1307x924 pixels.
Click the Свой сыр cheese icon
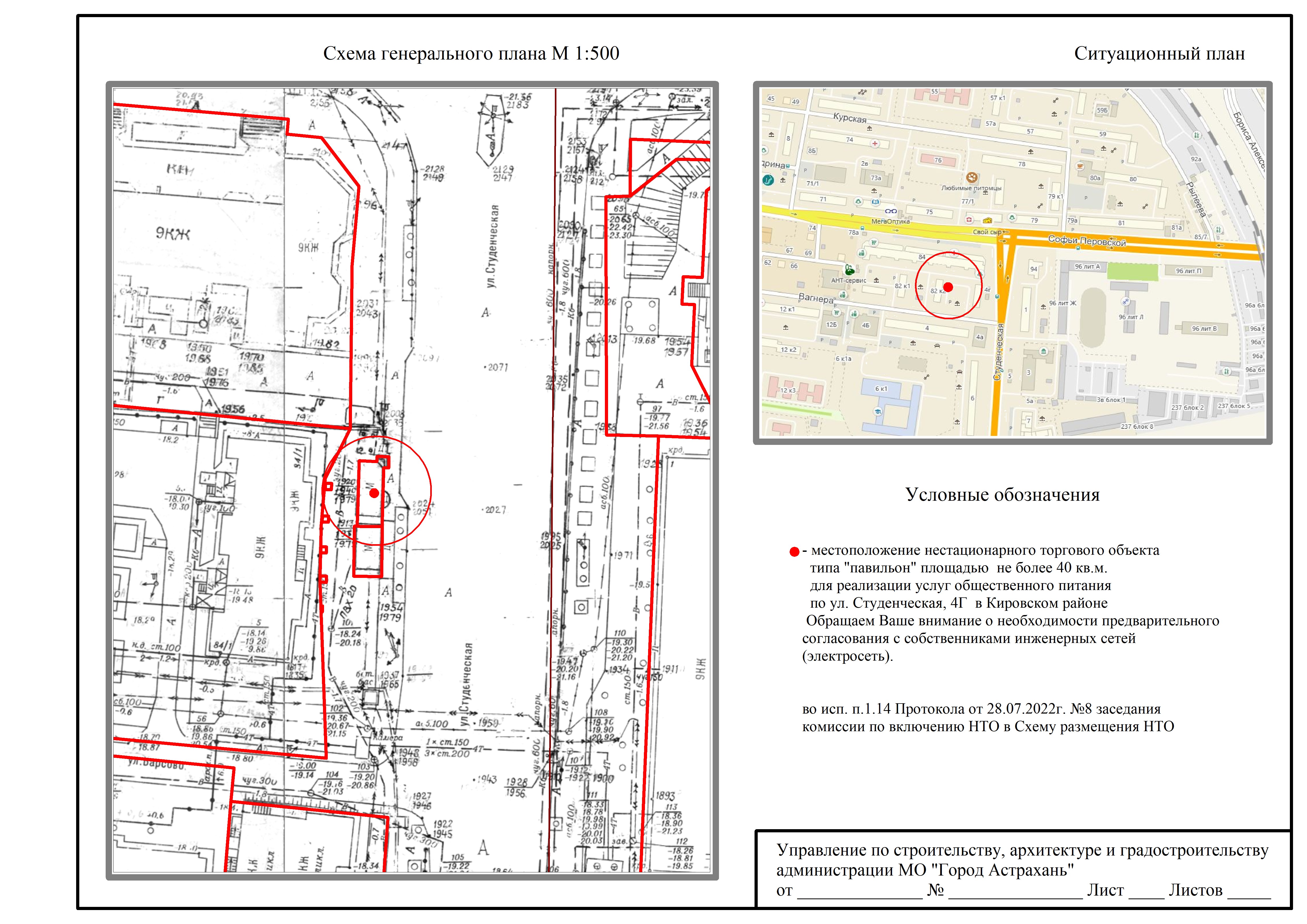(987, 220)
